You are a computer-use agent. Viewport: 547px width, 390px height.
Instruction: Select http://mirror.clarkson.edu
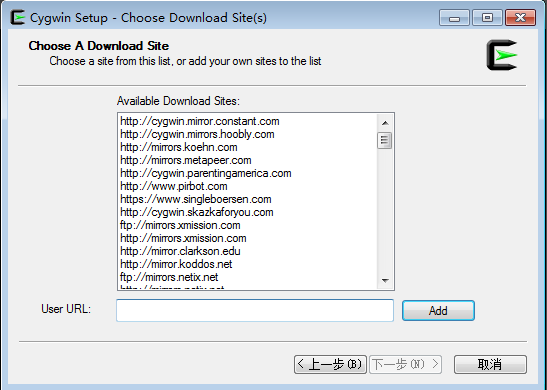[180, 251]
